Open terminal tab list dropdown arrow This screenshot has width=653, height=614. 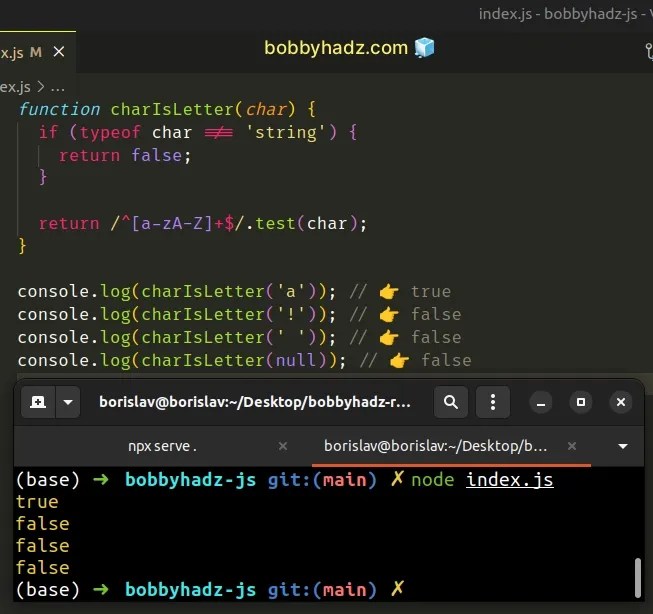[x=623, y=446]
